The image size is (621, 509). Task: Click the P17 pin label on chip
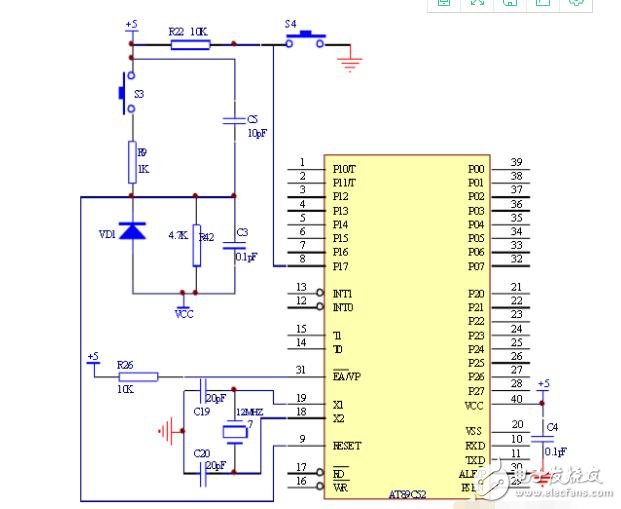340,266
